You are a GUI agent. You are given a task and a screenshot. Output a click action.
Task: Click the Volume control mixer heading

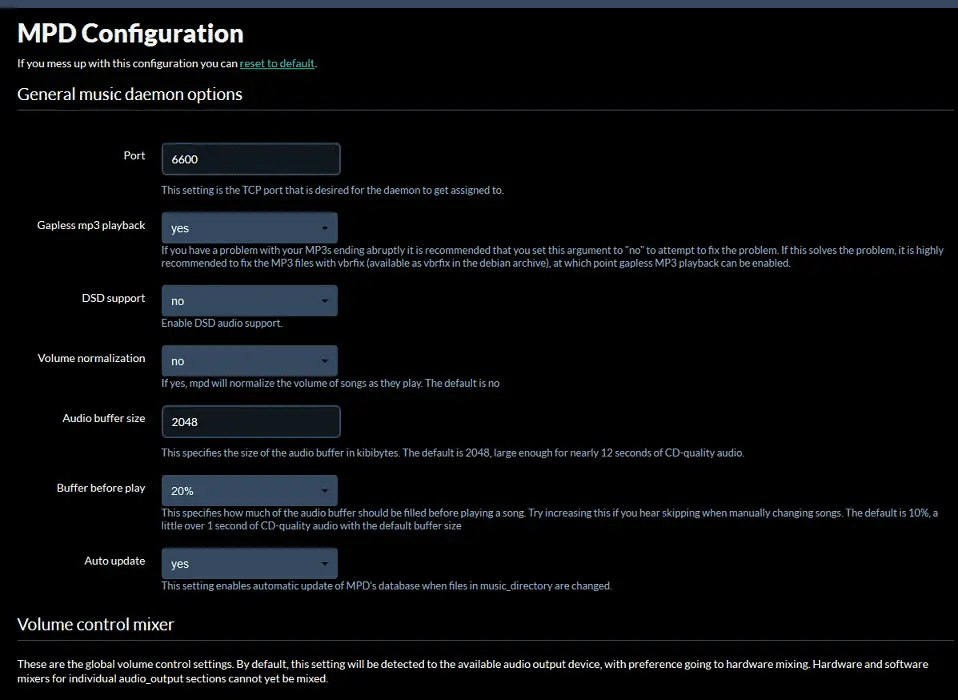[x=95, y=624]
